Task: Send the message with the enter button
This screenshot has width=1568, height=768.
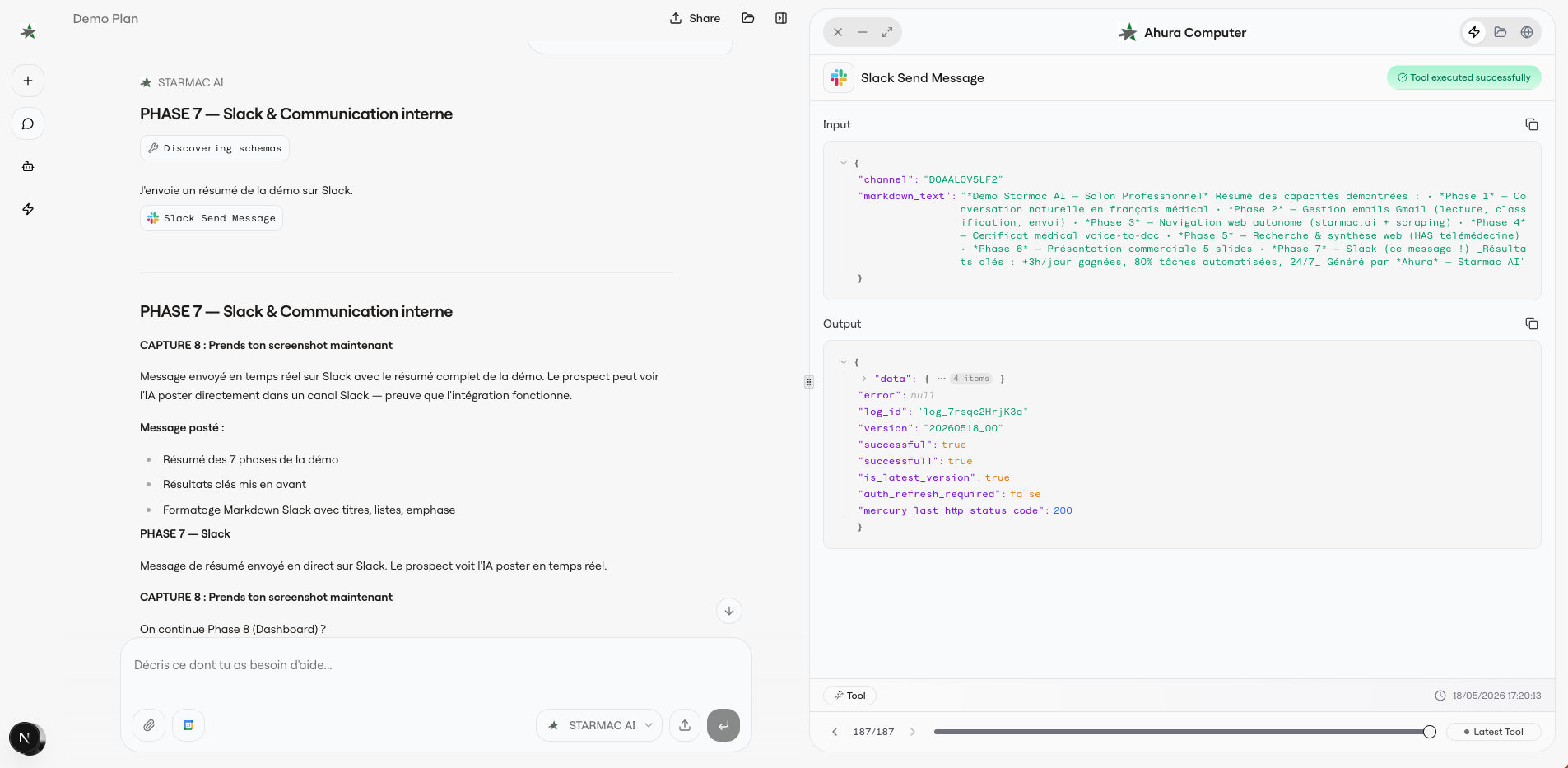Action: pos(724,725)
